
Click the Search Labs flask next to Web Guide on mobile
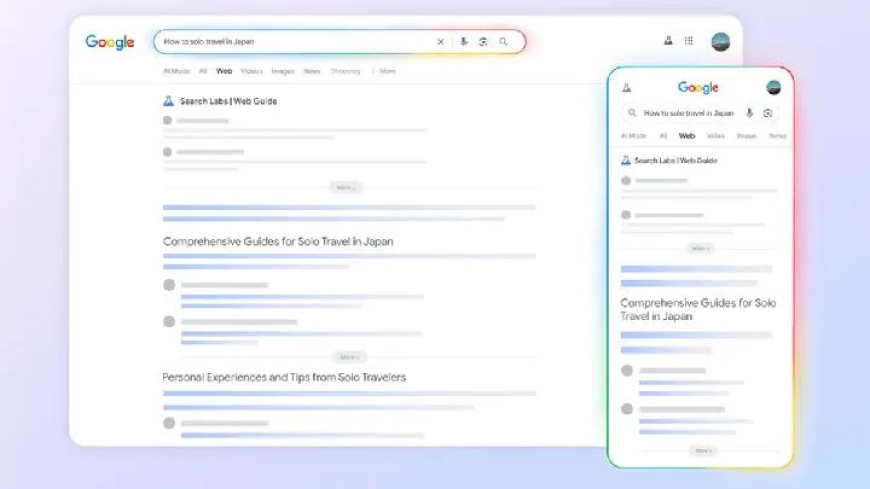(626, 160)
